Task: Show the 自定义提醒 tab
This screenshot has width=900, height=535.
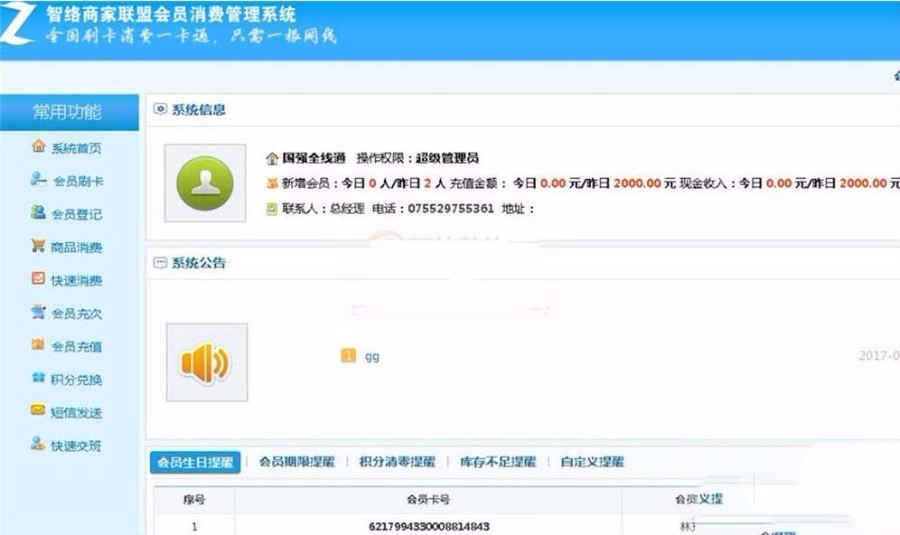Action: pyautogui.click(x=592, y=462)
